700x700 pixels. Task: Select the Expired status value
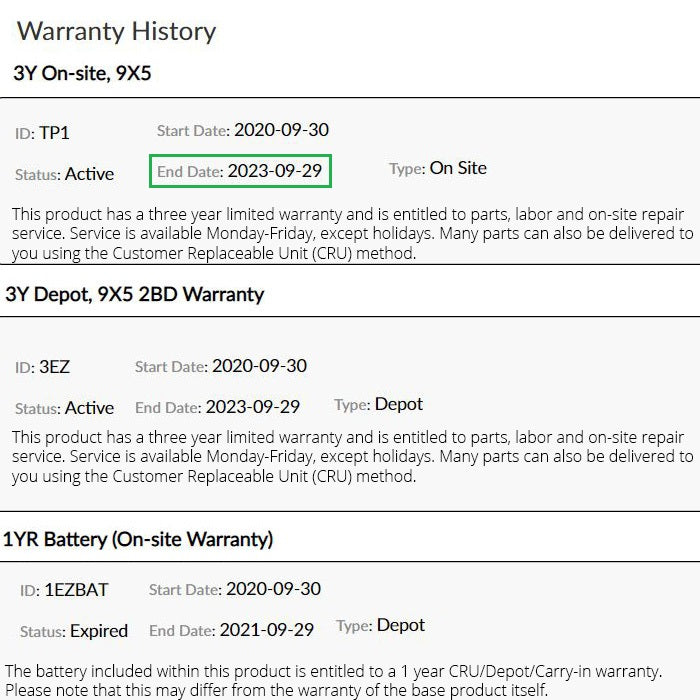(98, 631)
